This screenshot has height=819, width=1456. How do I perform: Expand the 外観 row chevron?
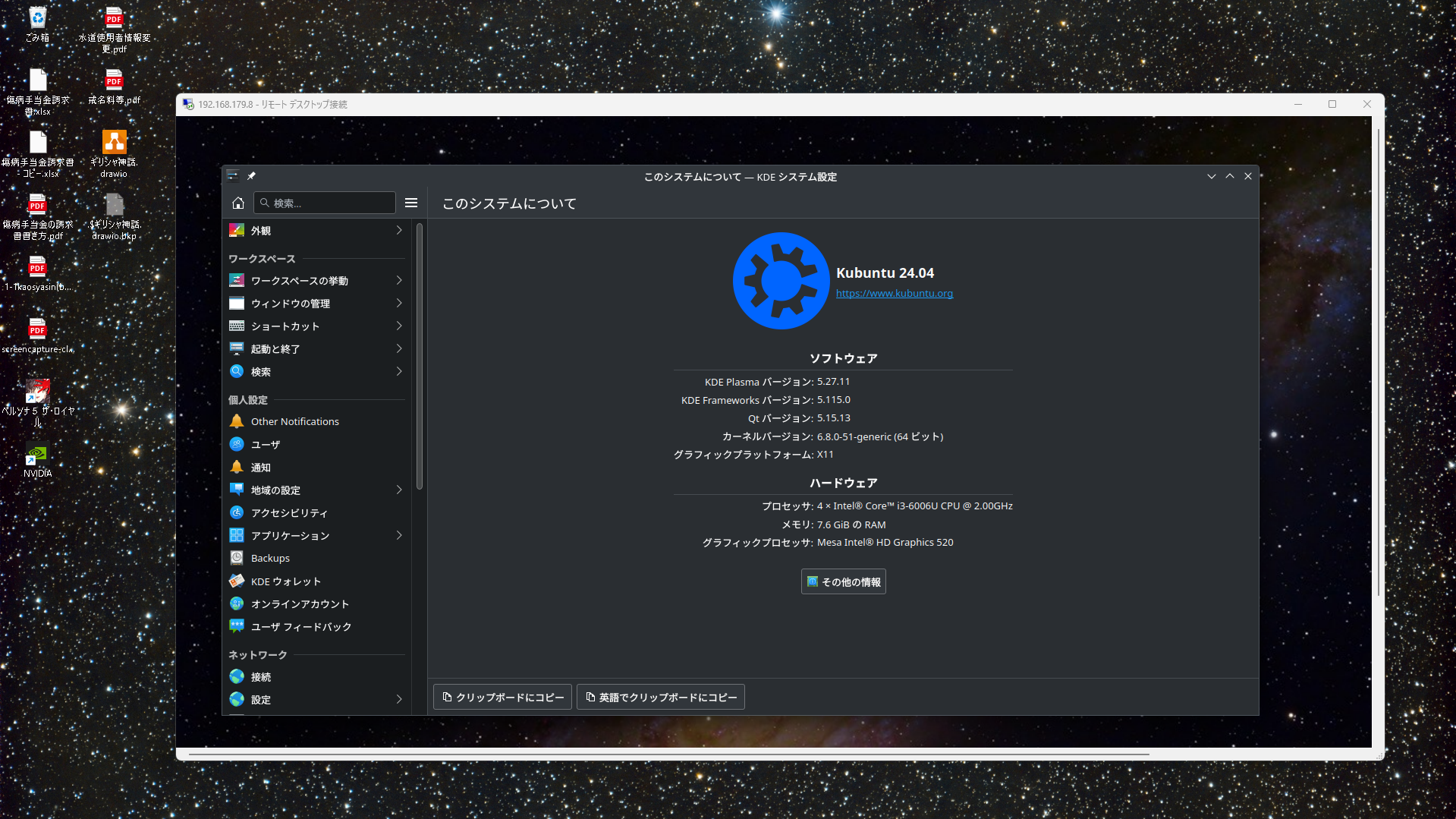pyautogui.click(x=399, y=230)
